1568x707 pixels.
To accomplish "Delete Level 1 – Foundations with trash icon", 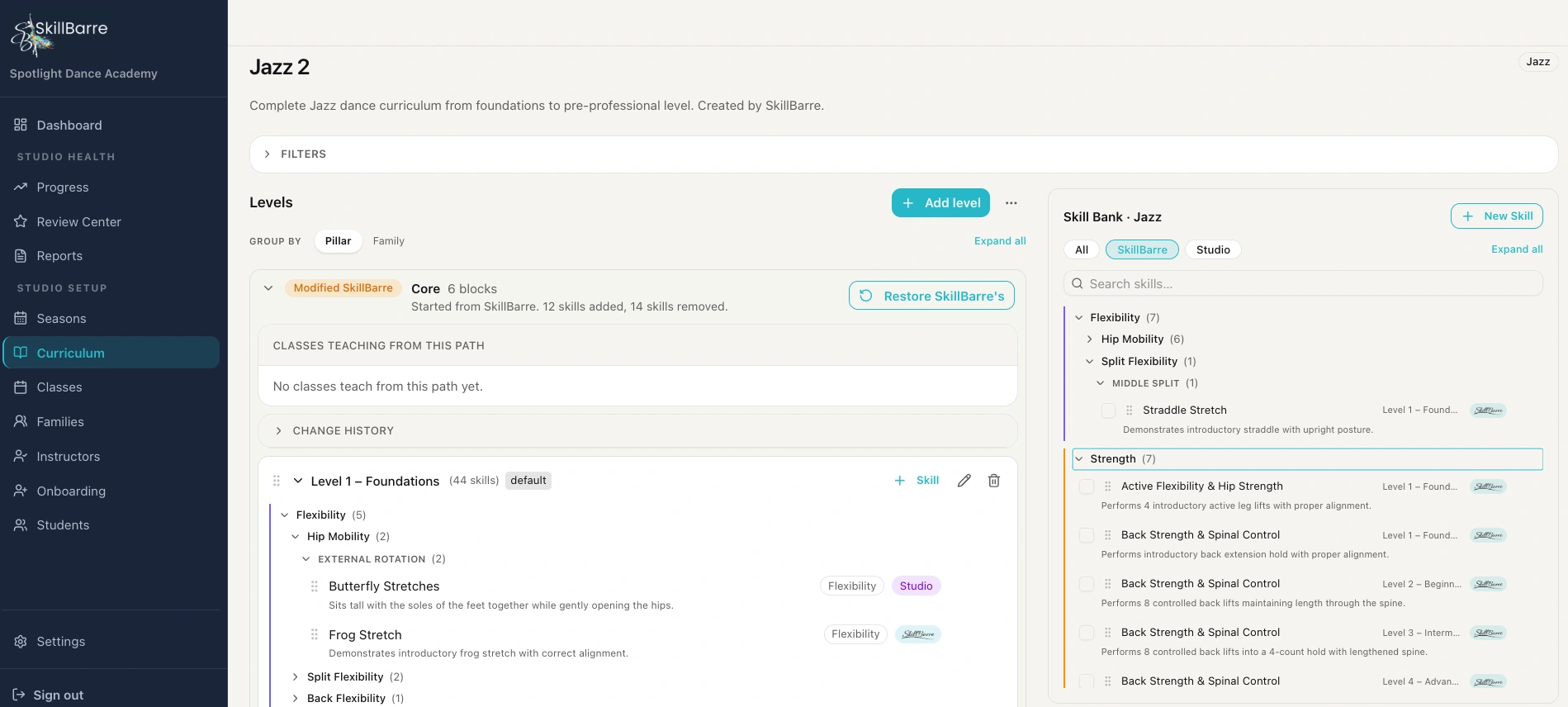I will click(994, 481).
